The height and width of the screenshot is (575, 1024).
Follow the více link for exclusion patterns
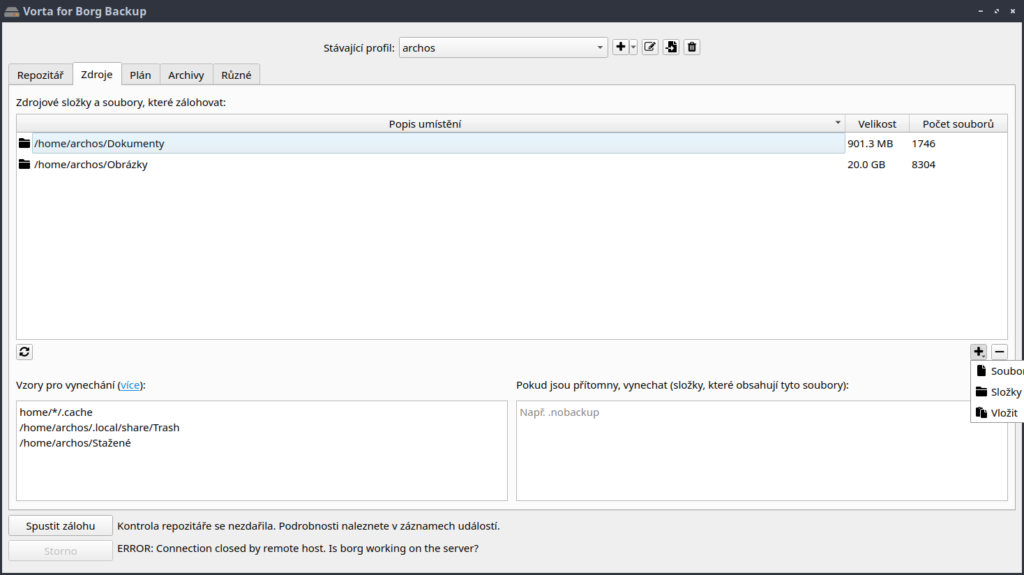[130, 385]
